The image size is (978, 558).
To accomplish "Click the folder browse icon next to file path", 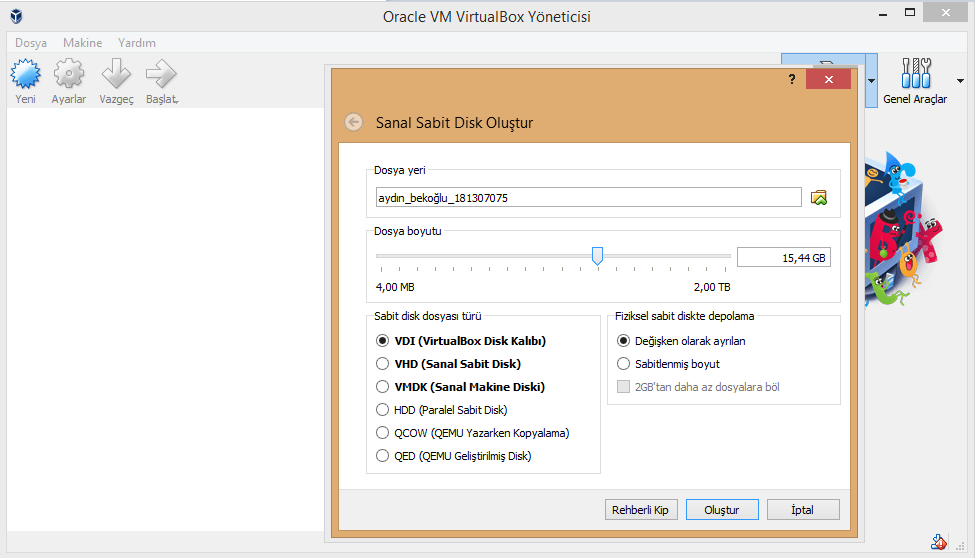I will (818, 198).
